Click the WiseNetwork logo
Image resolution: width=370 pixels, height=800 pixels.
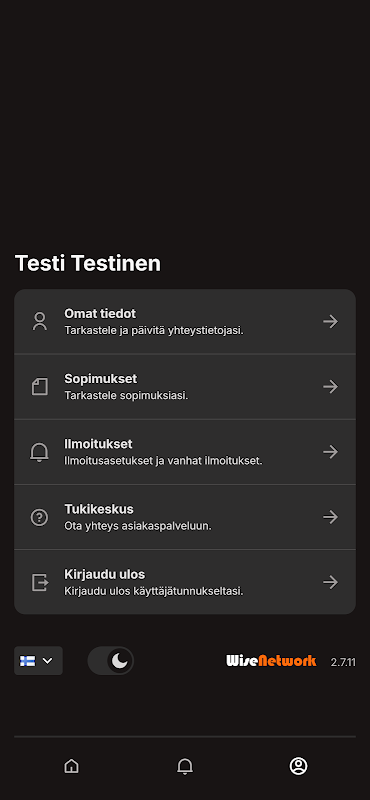[x=271, y=661]
